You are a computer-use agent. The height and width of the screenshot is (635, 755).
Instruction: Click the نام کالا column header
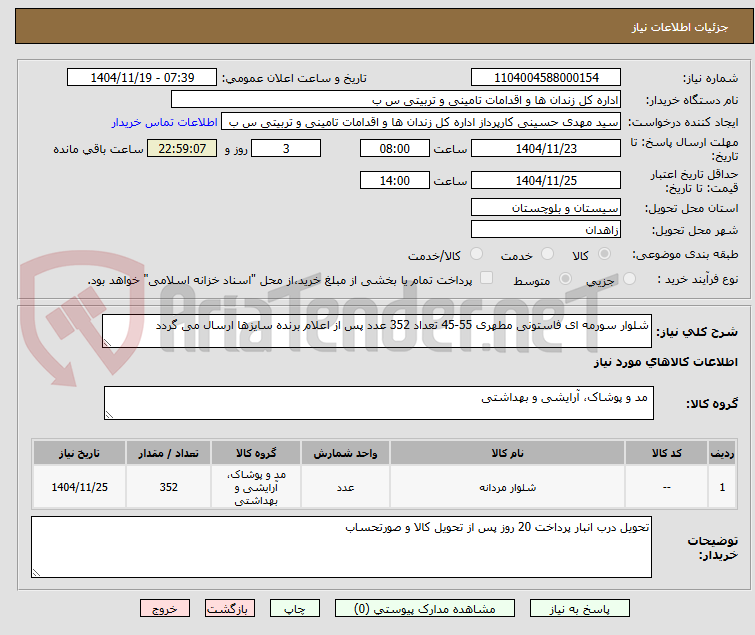[508, 453]
